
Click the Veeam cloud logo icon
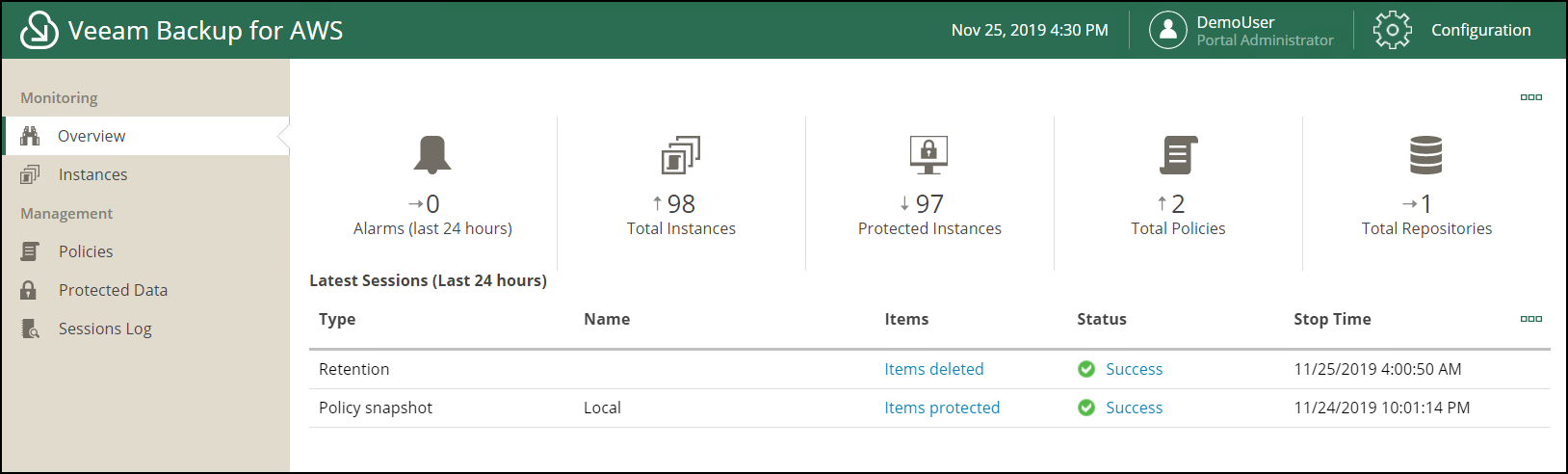39,30
